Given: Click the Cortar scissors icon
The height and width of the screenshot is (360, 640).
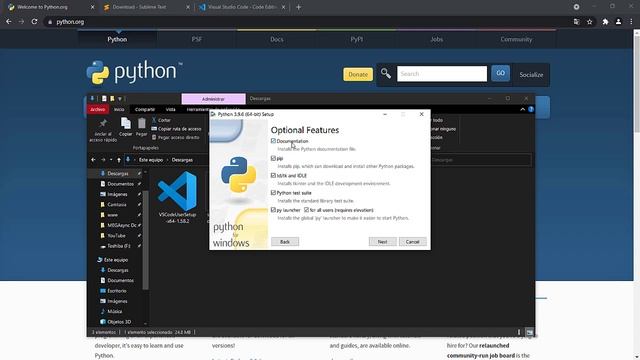Looking at the screenshot, I should coord(154,120).
